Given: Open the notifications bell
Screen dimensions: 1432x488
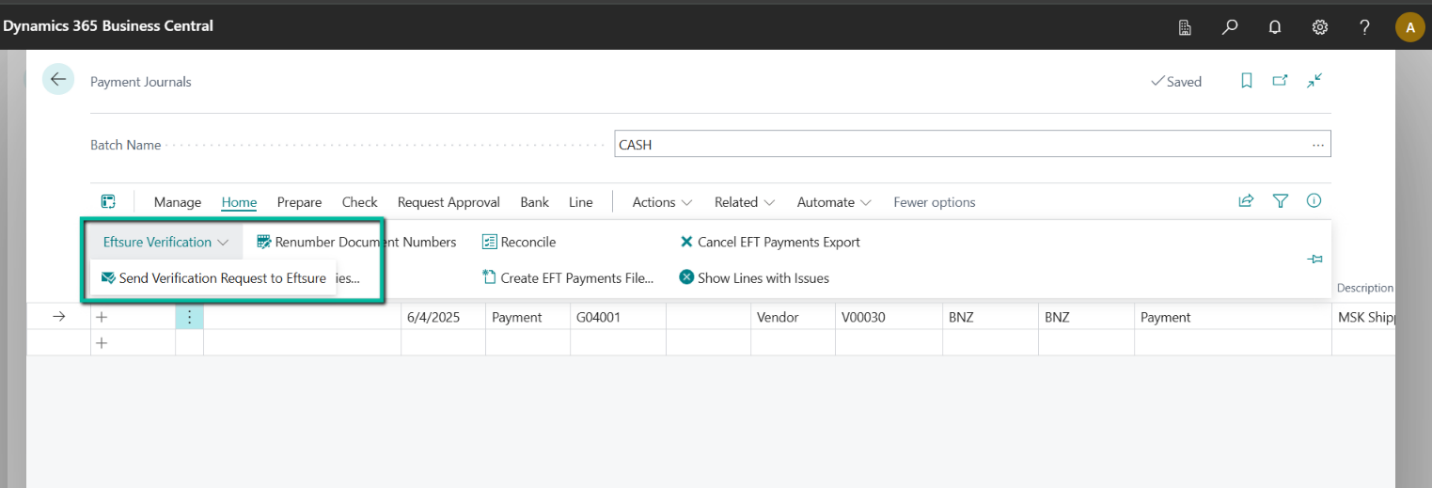Looking at the screenshot, I should click(1275, 27).
